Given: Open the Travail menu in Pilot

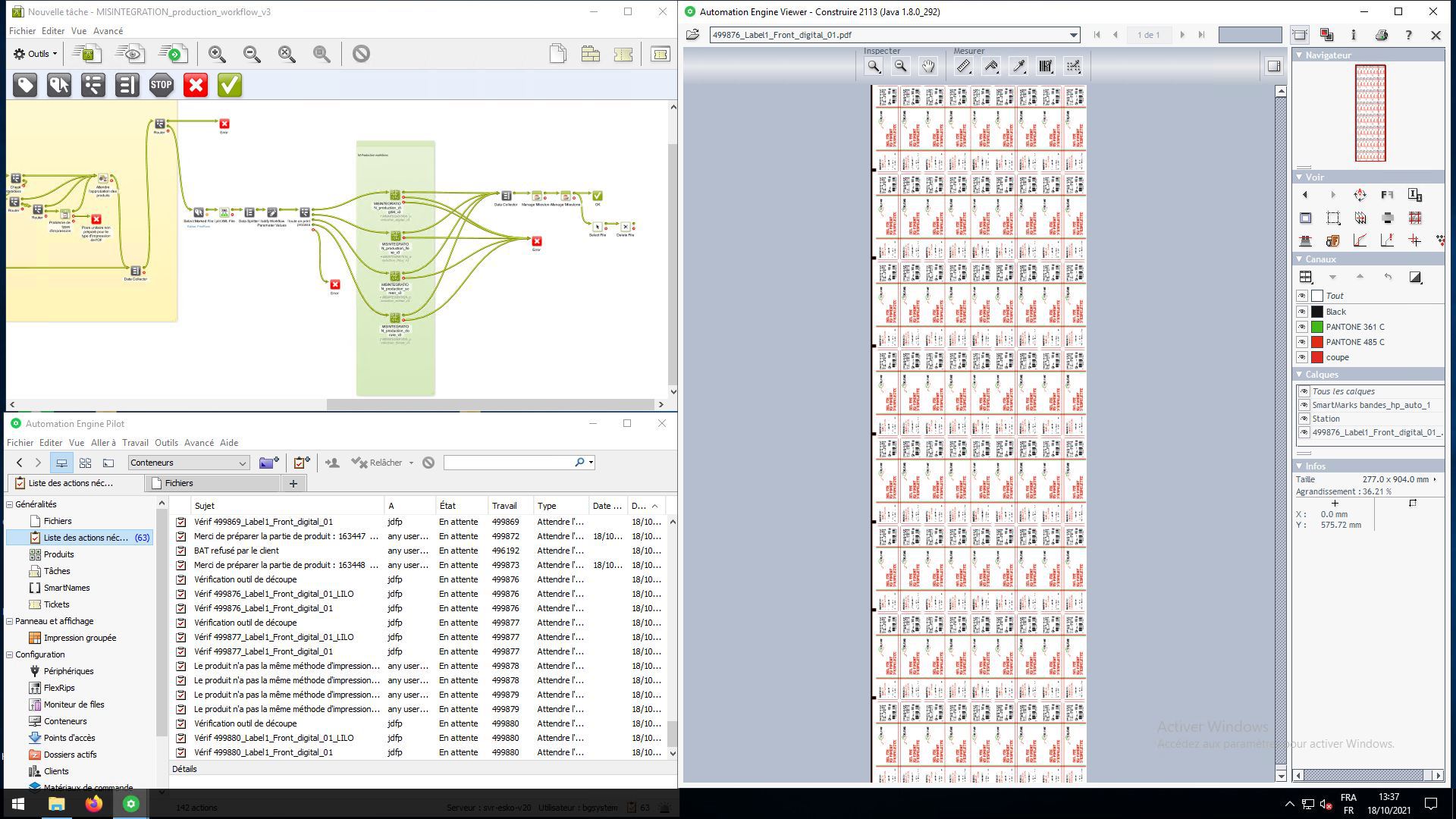Looking at the screenshot, I should [x=135, y=443].
